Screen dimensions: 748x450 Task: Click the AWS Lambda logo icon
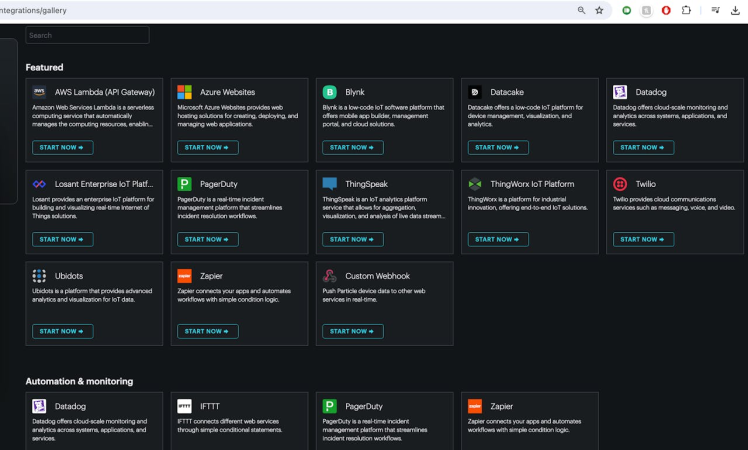pos(39,92)
